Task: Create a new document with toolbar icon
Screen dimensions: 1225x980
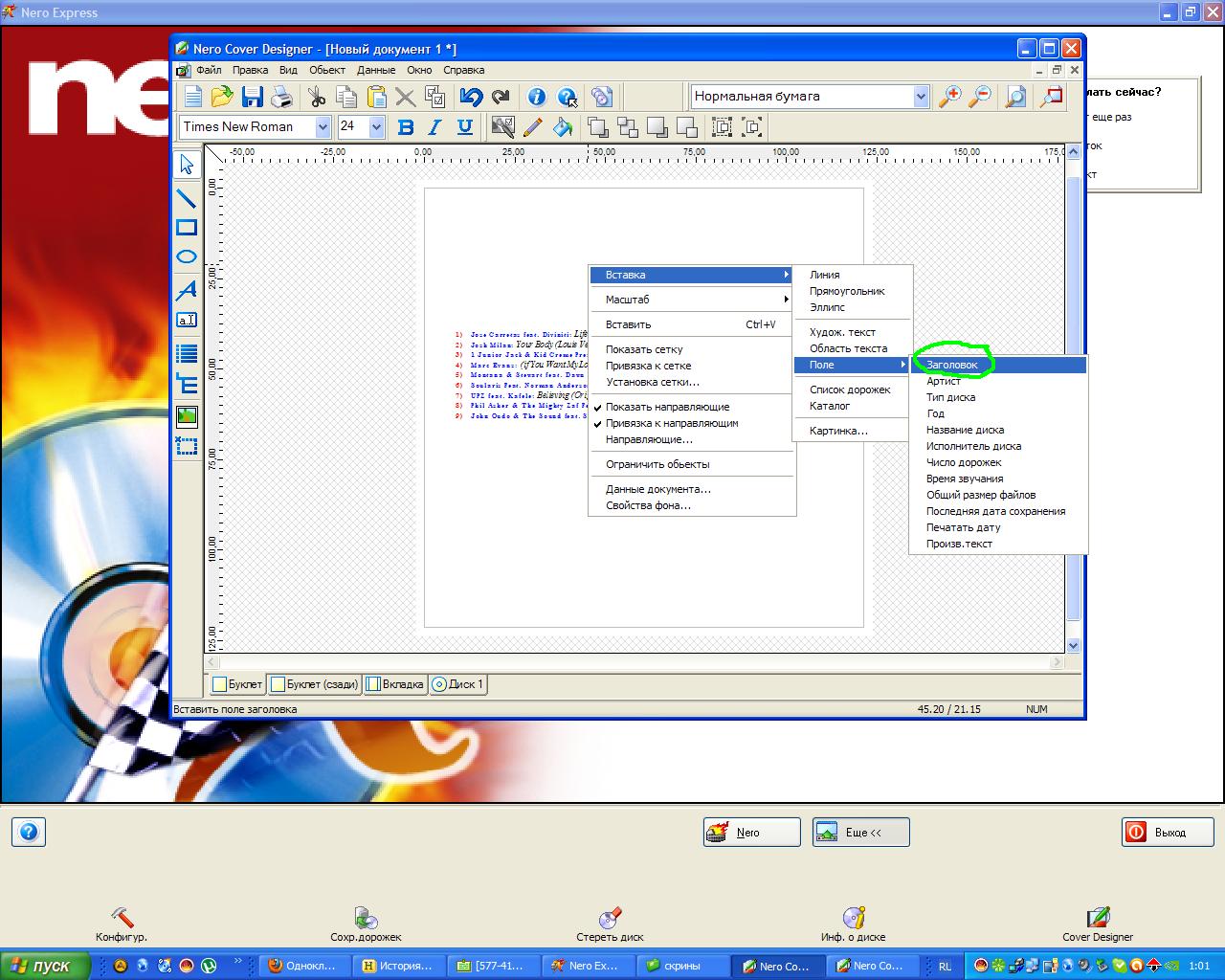Action: click(x=193, y=96)
